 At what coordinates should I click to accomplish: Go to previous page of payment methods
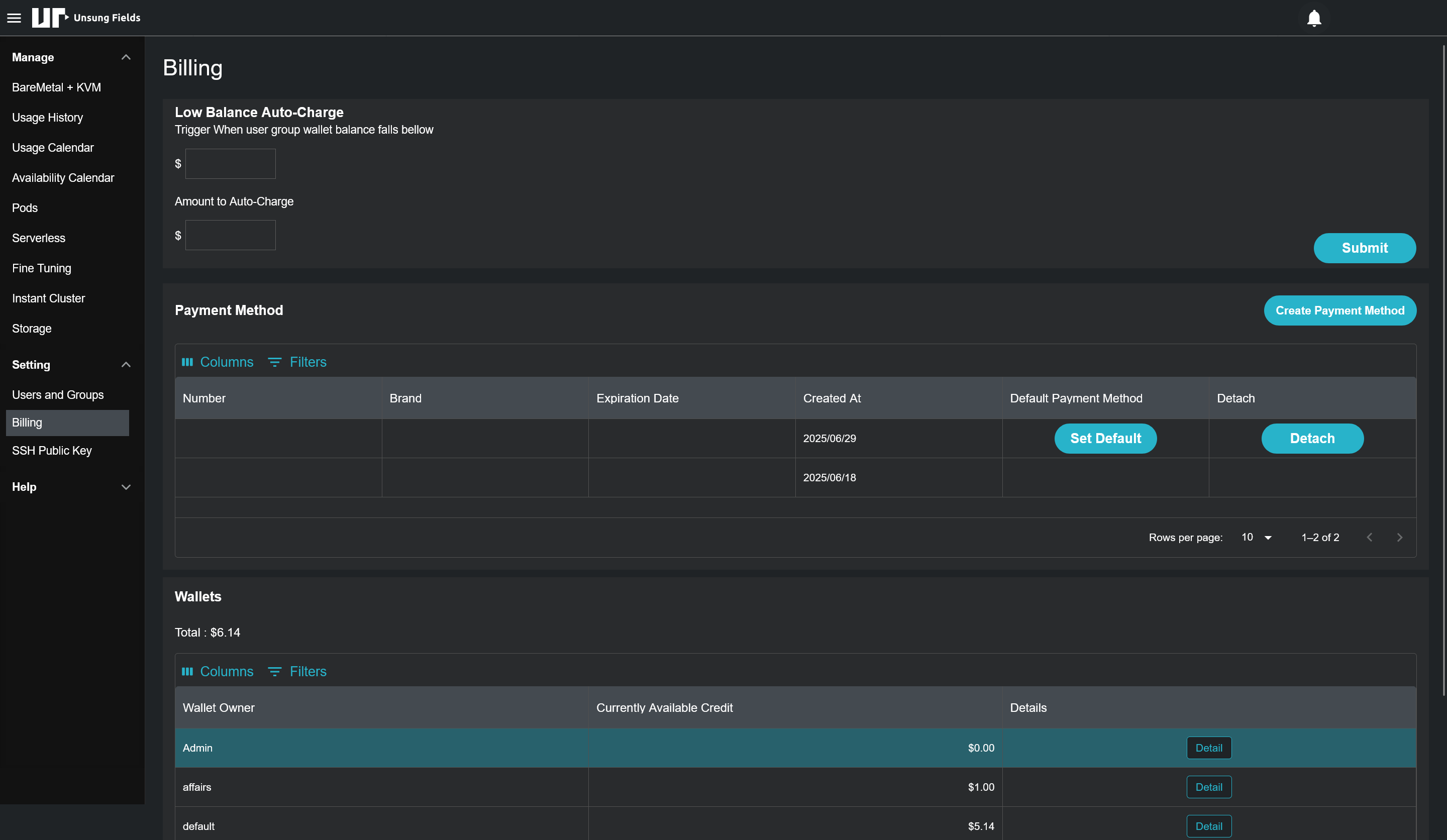tap(1370, 538)
